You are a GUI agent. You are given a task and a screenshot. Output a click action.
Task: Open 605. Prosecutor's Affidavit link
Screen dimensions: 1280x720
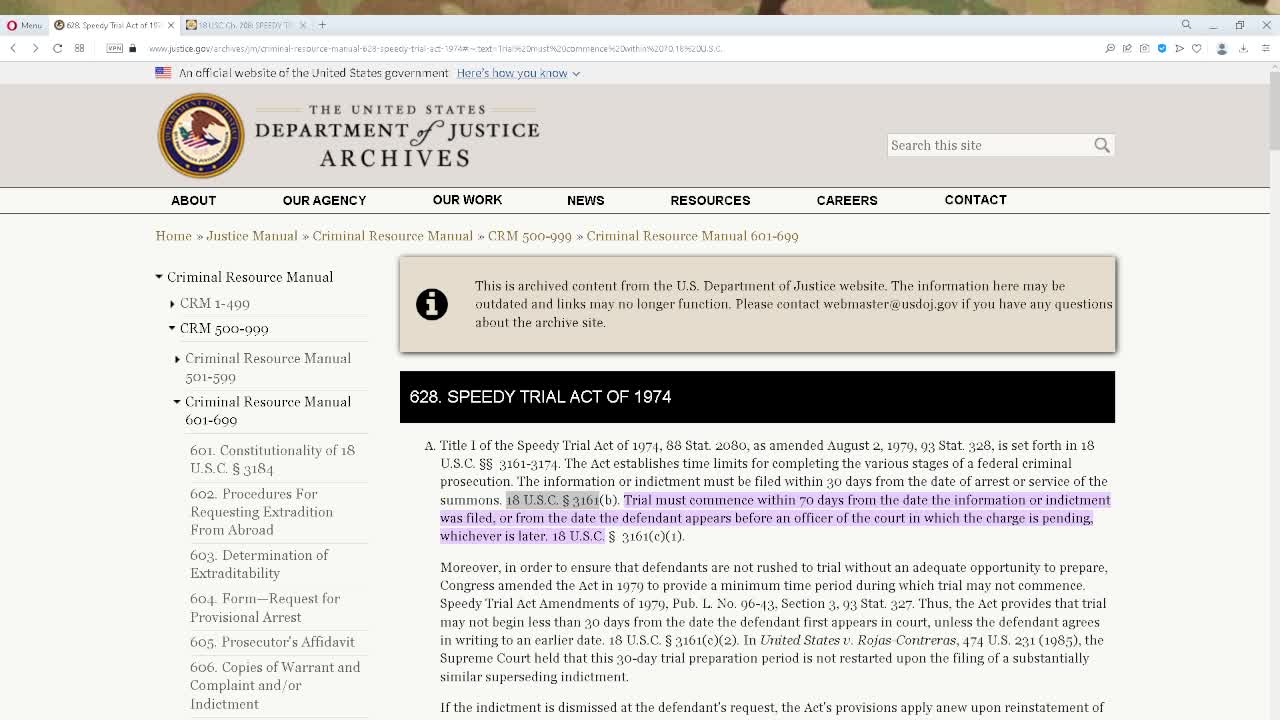tap(272, 642)
